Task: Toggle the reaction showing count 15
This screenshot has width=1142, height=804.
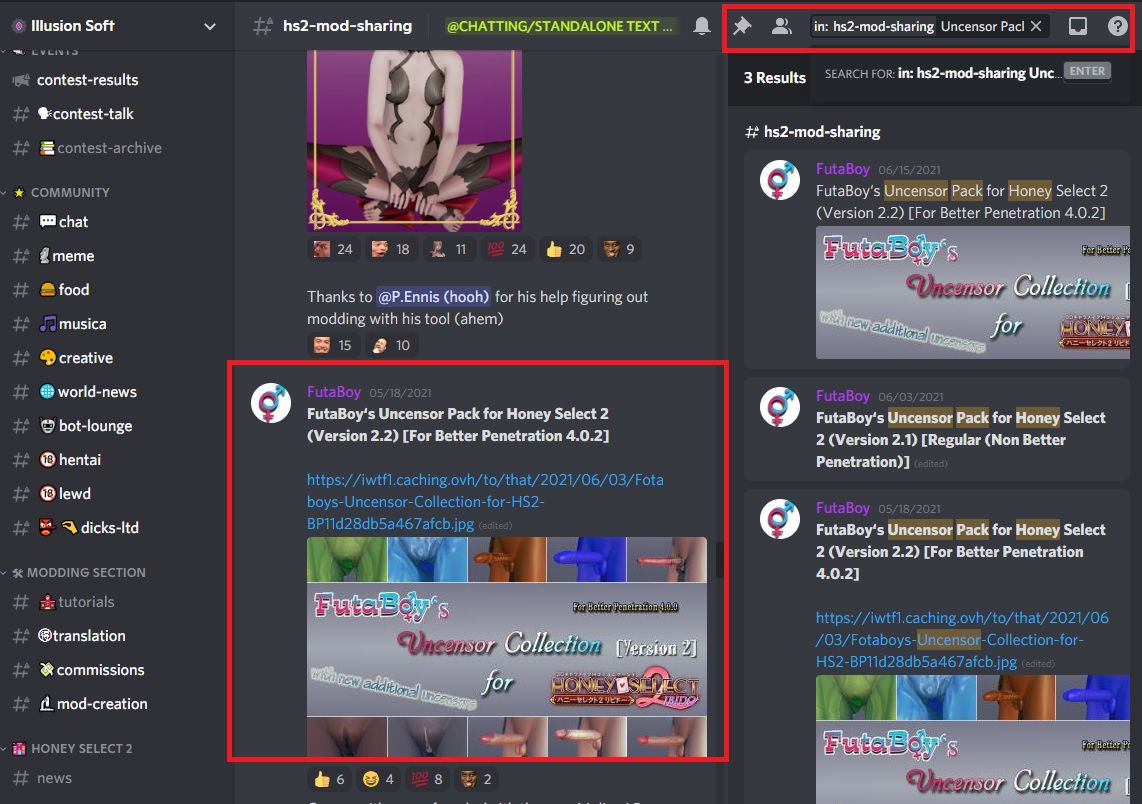Action: [333, 345]
